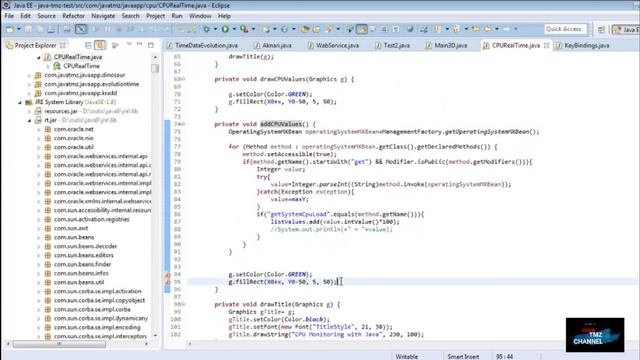Click the Debug bug icon in toolbar

pyautogui.click(x=207, y=29)
